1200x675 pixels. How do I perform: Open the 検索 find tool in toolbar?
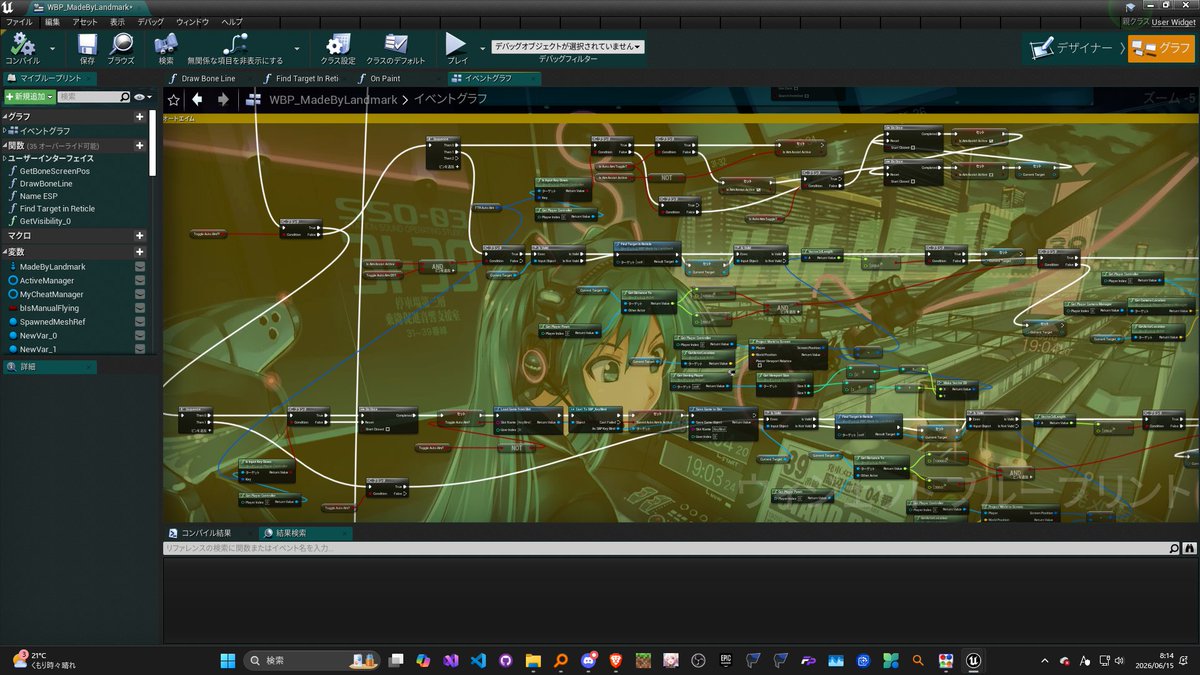click(x=165, y=47)
